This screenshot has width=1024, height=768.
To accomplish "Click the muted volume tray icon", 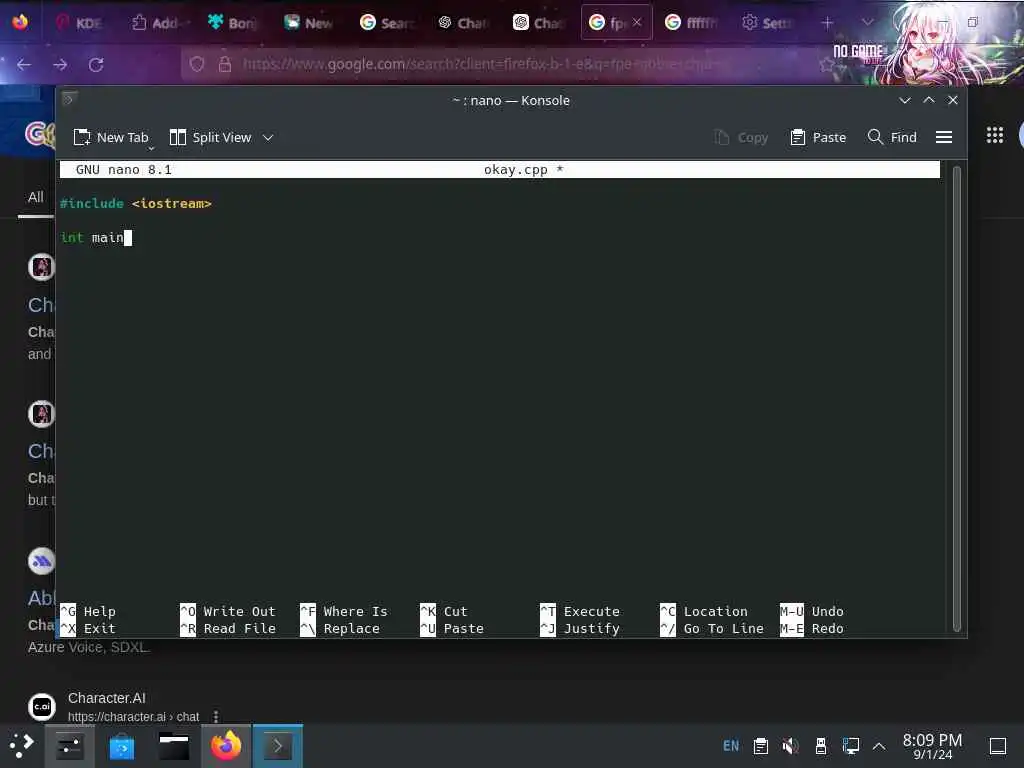I will click(790, 746).
